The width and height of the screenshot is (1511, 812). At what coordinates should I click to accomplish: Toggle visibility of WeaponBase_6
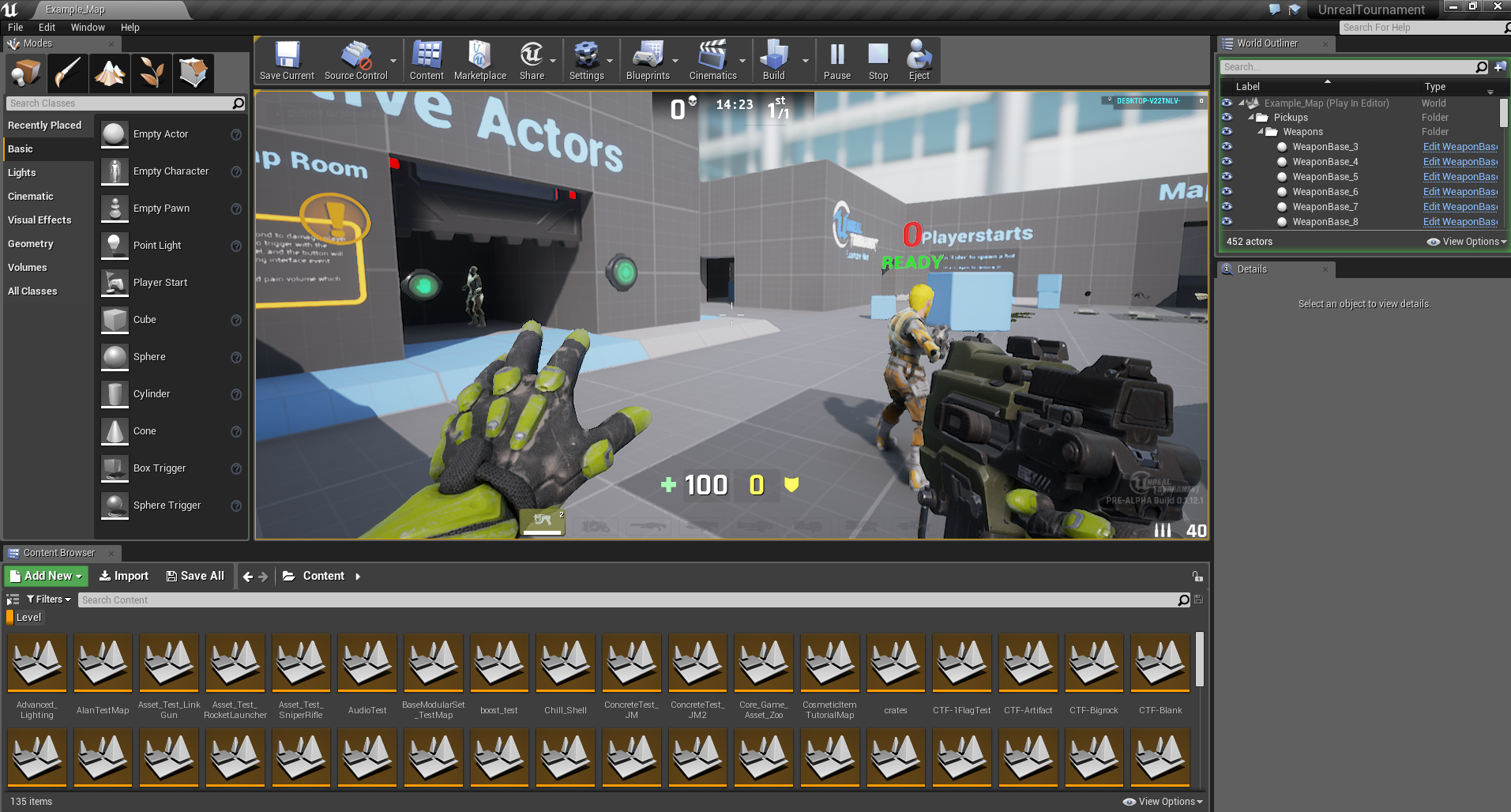[1227, 192]
